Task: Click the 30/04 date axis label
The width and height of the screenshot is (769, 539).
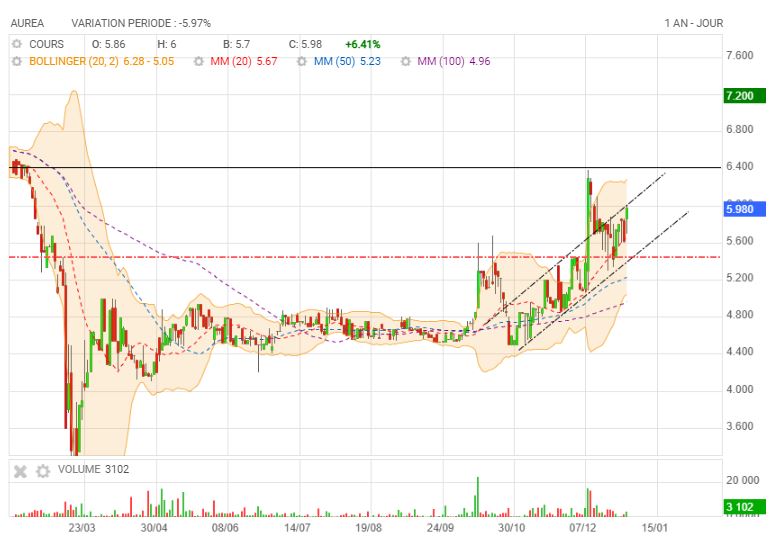Action: [154, 528]
